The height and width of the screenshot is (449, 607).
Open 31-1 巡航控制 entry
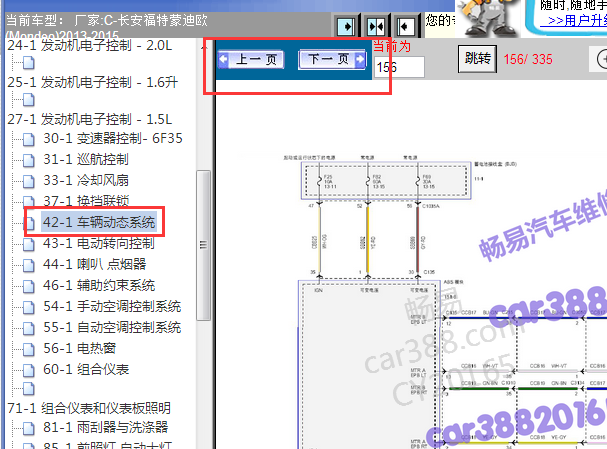pyautogui.click(x=86, y=159)
